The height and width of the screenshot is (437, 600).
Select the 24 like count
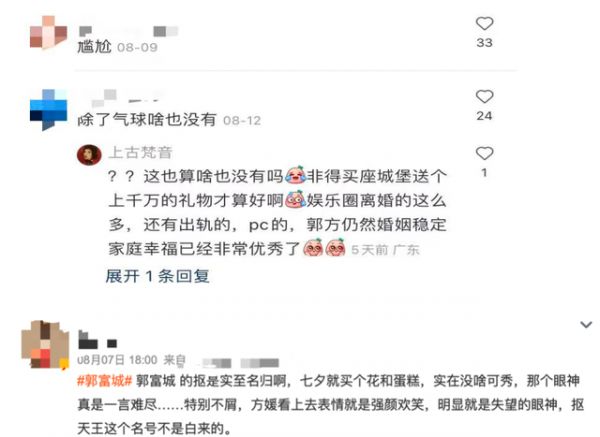click(484, 116)
